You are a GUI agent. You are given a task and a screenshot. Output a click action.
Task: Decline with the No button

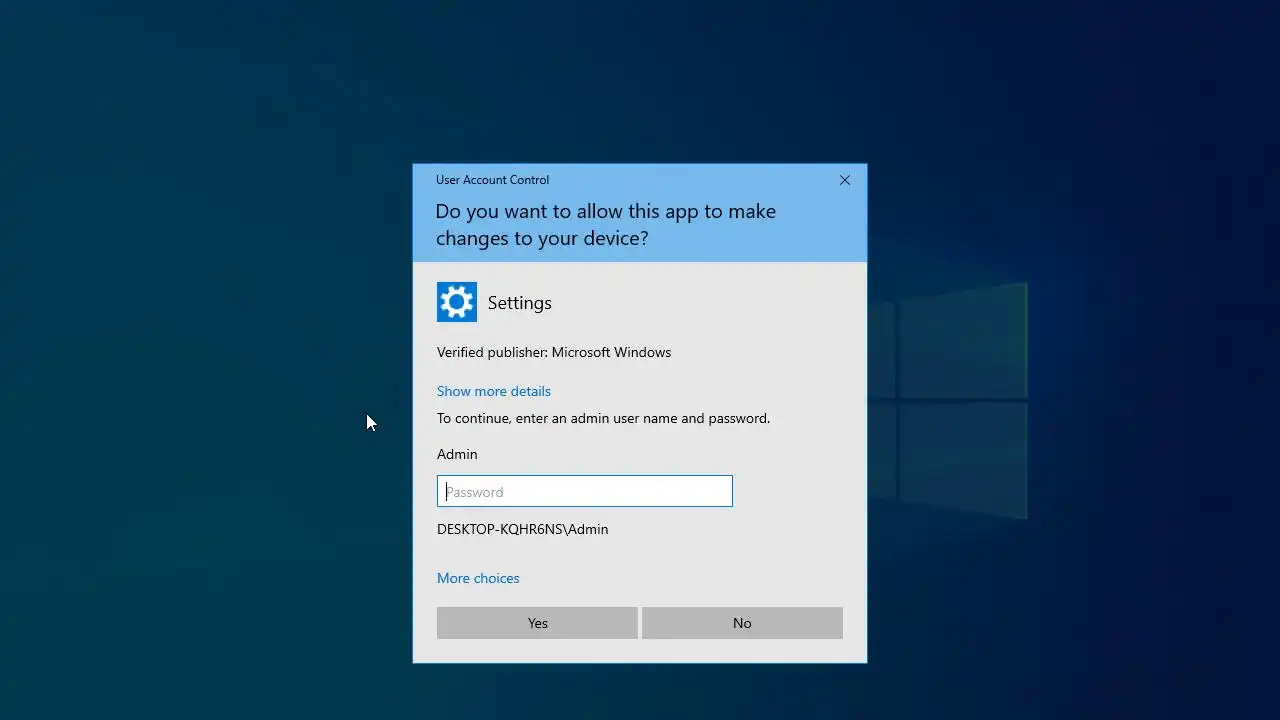(742, 623)
